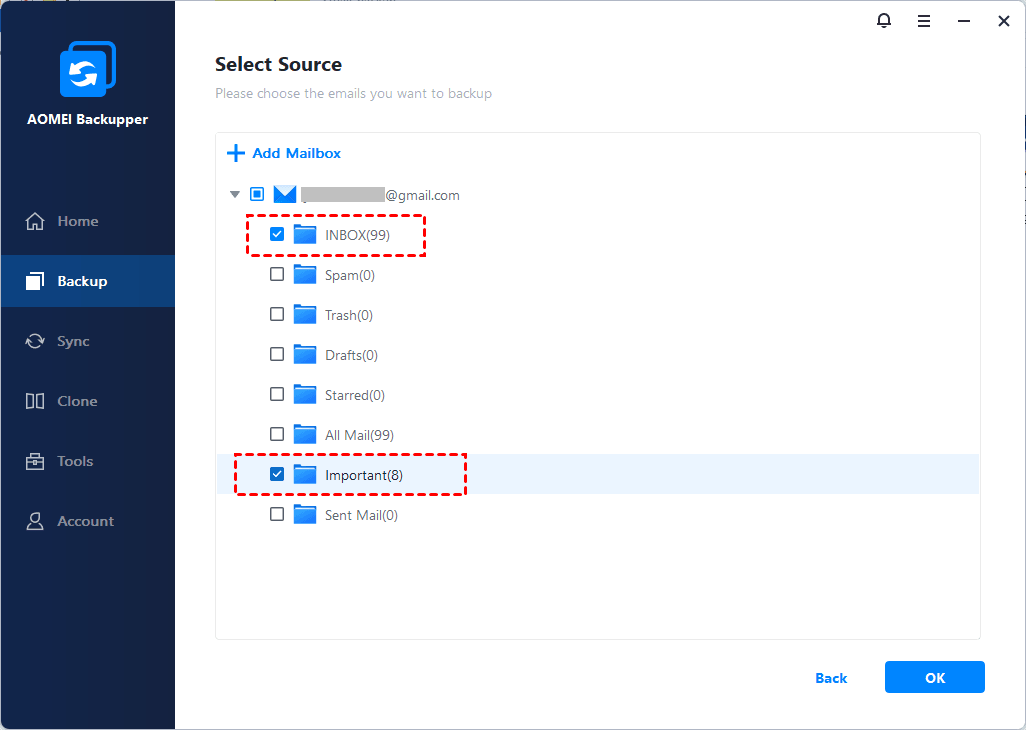Screen dimensions: 1026x730
Task: Enable the All Mail(99) checkbox
Action: coord(277,435)
